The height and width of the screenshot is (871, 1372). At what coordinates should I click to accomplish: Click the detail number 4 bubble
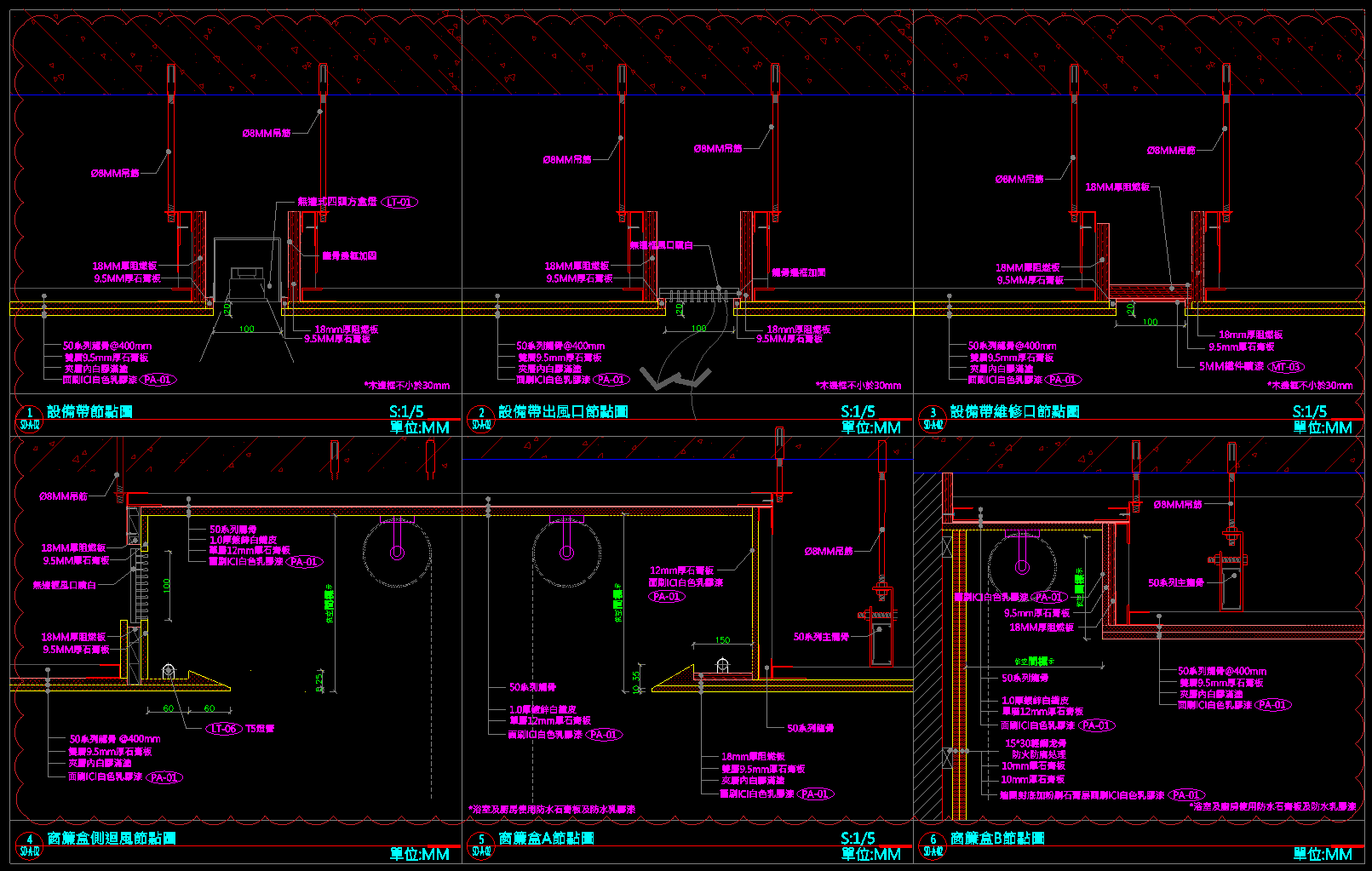pos(30,845)
